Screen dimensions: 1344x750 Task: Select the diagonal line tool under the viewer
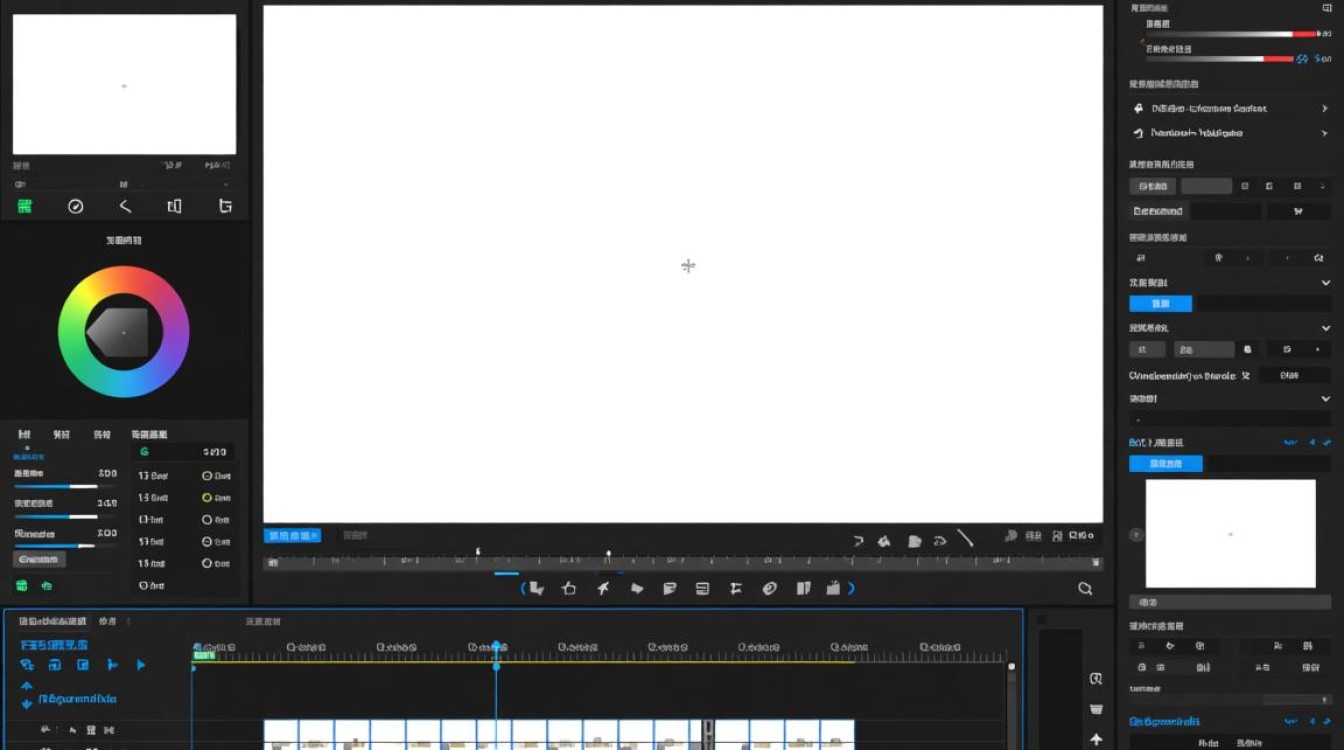[965, 538]
